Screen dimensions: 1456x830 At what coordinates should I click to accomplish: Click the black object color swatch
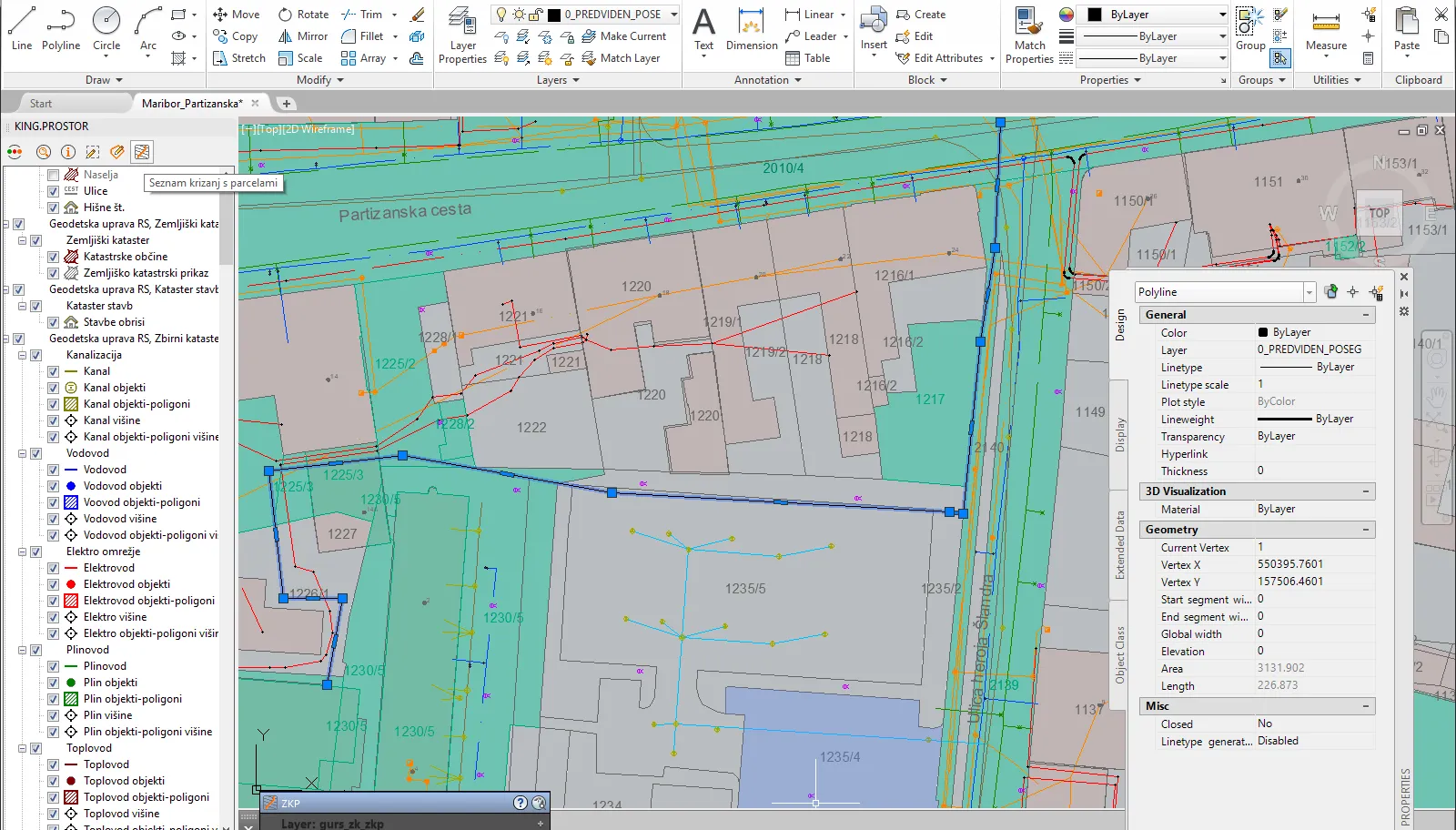click(1095, 15)
